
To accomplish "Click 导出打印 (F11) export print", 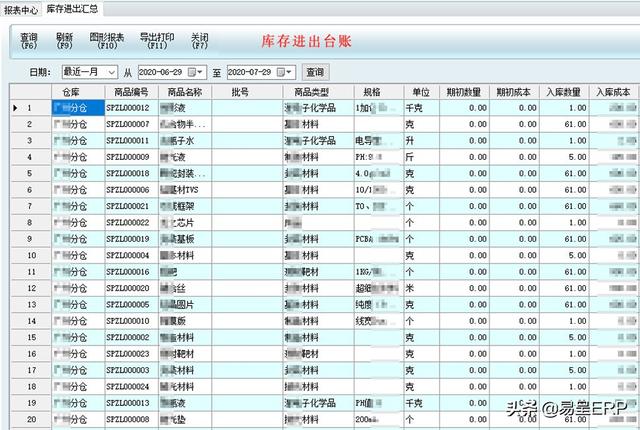I will (x=157, y=40).
